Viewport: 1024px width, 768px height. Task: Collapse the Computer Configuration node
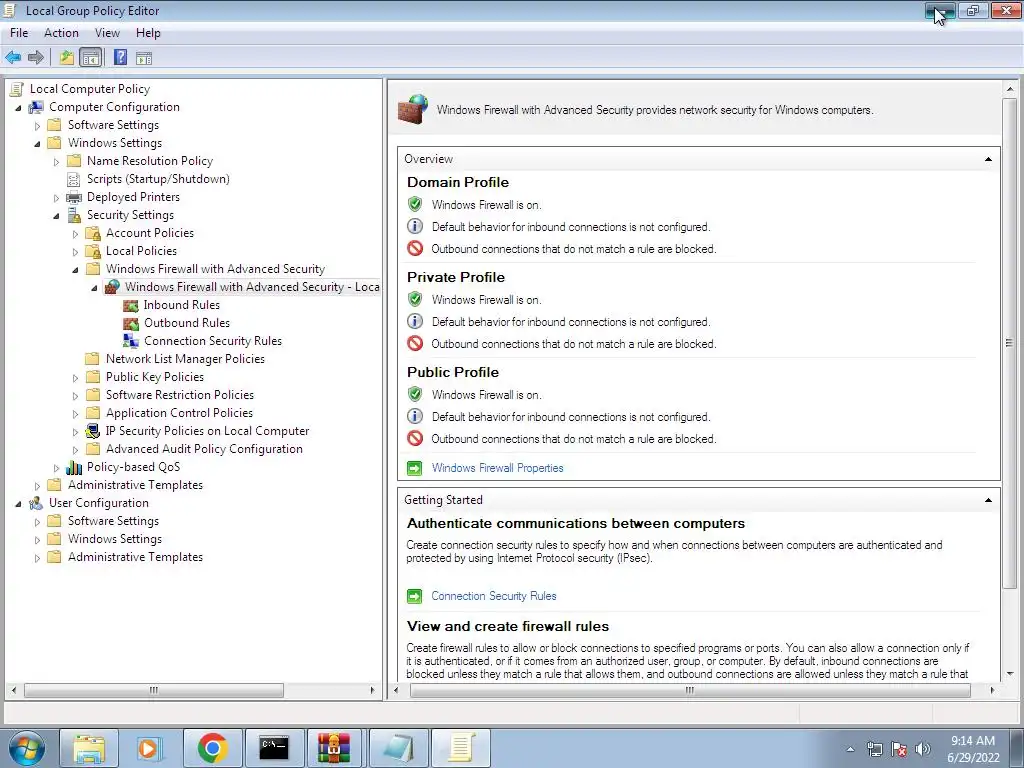[x=18, y=108]
